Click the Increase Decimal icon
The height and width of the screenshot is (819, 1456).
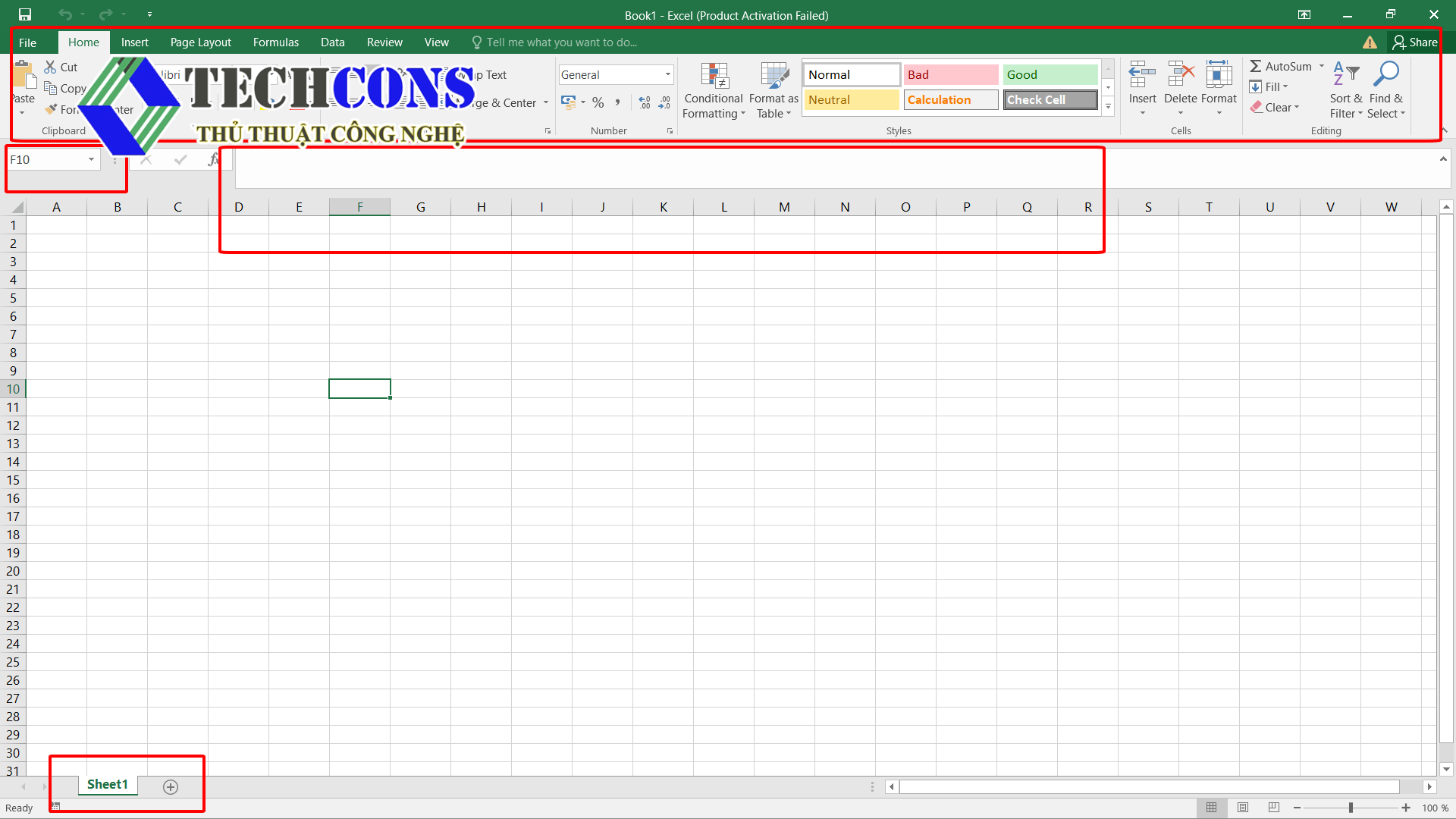[645, 102]
